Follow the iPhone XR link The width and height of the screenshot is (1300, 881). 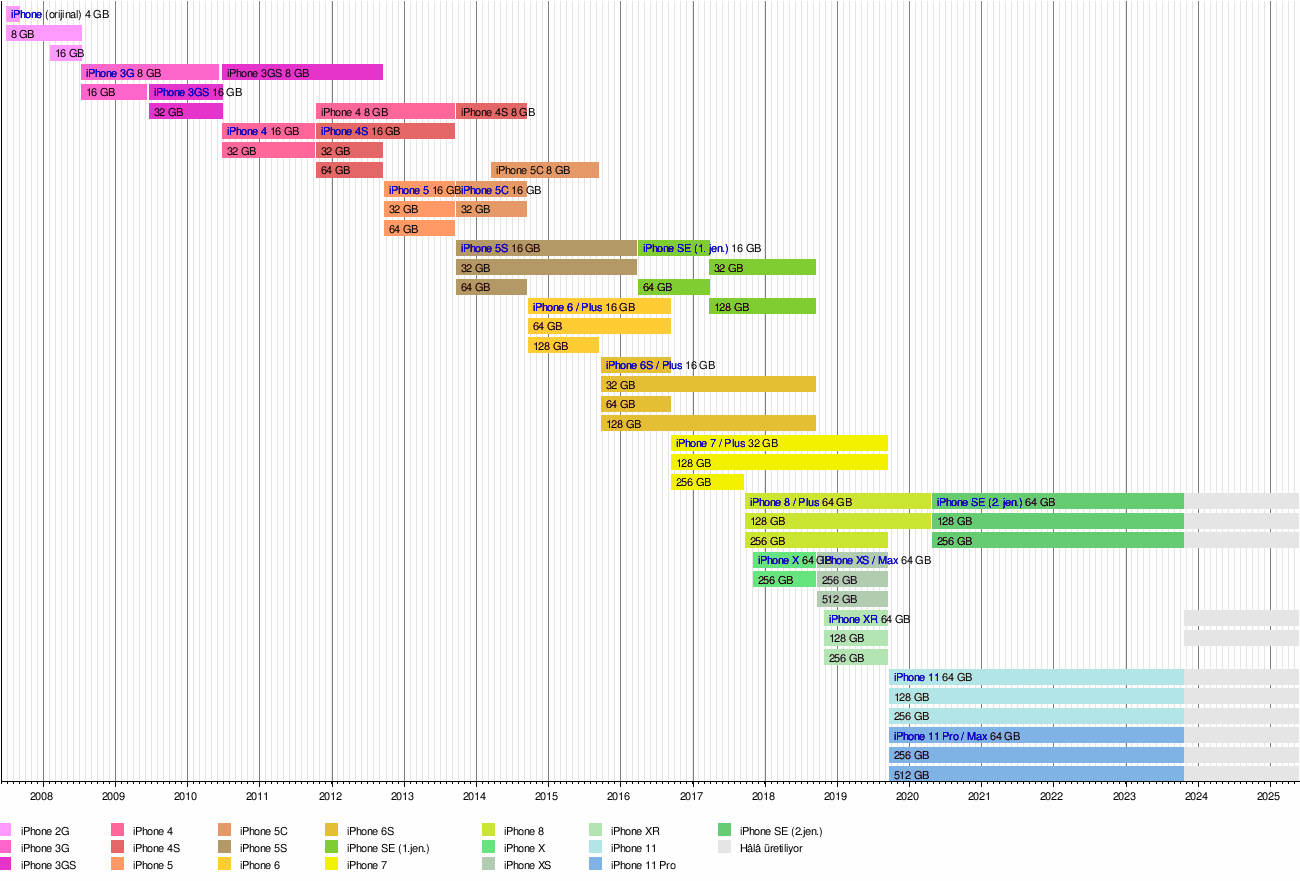click(x=853, y=620)
